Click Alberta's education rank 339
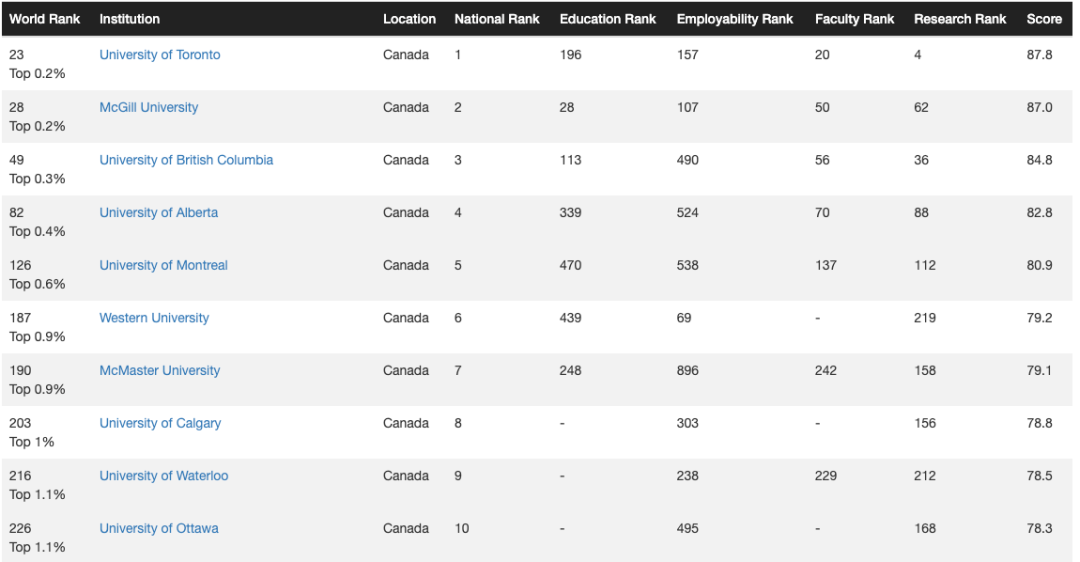 tap(570, 213)
